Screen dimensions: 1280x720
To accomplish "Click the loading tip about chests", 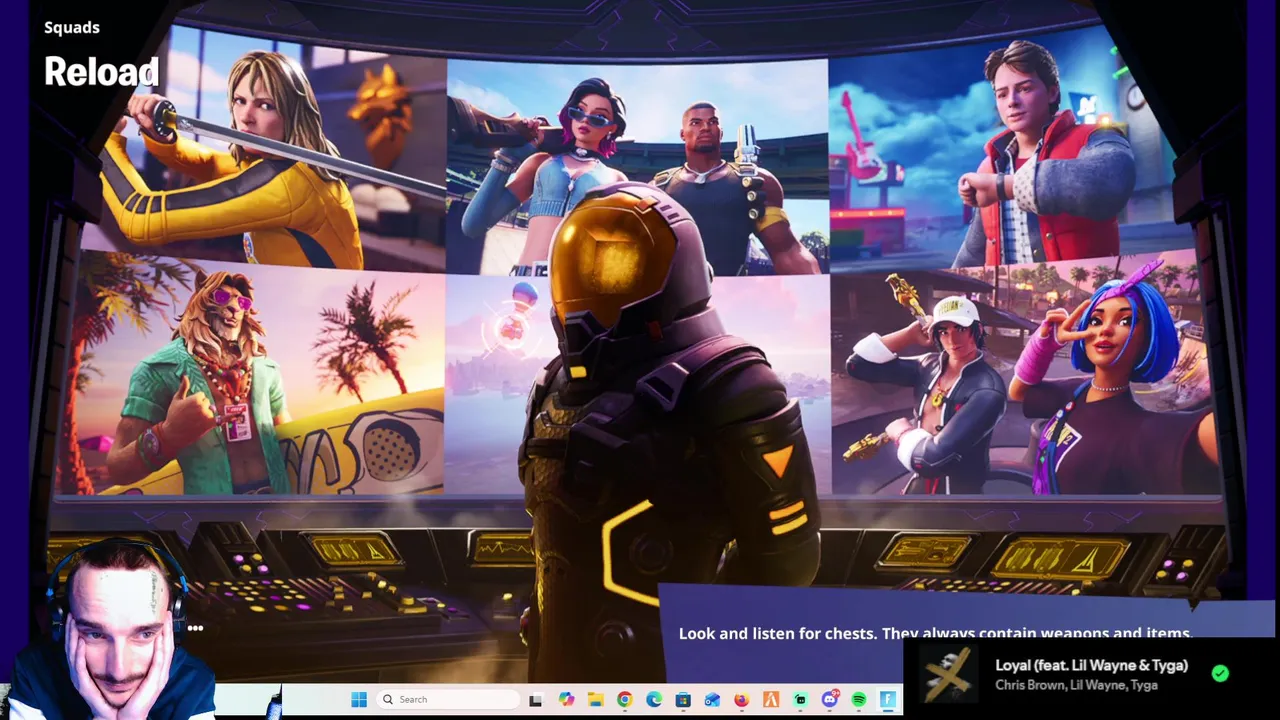I will point(935,633).
